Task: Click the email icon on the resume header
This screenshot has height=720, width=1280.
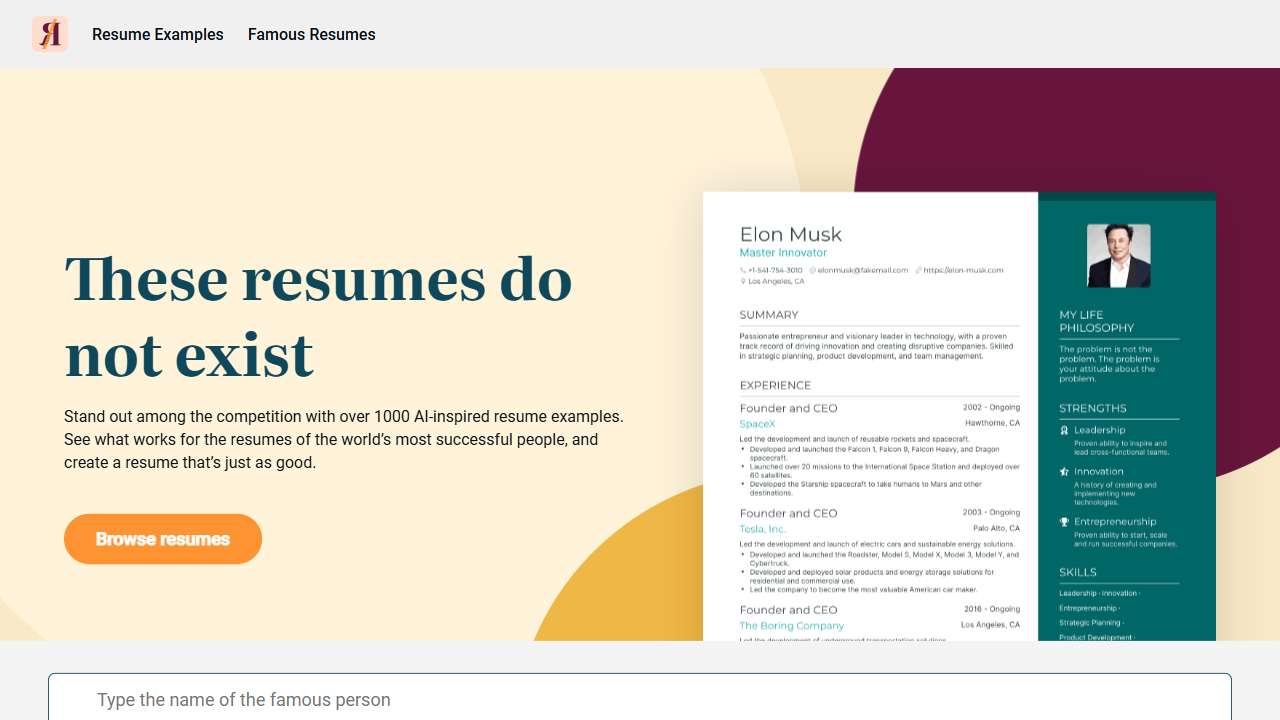Action: (x=813, y=269)
